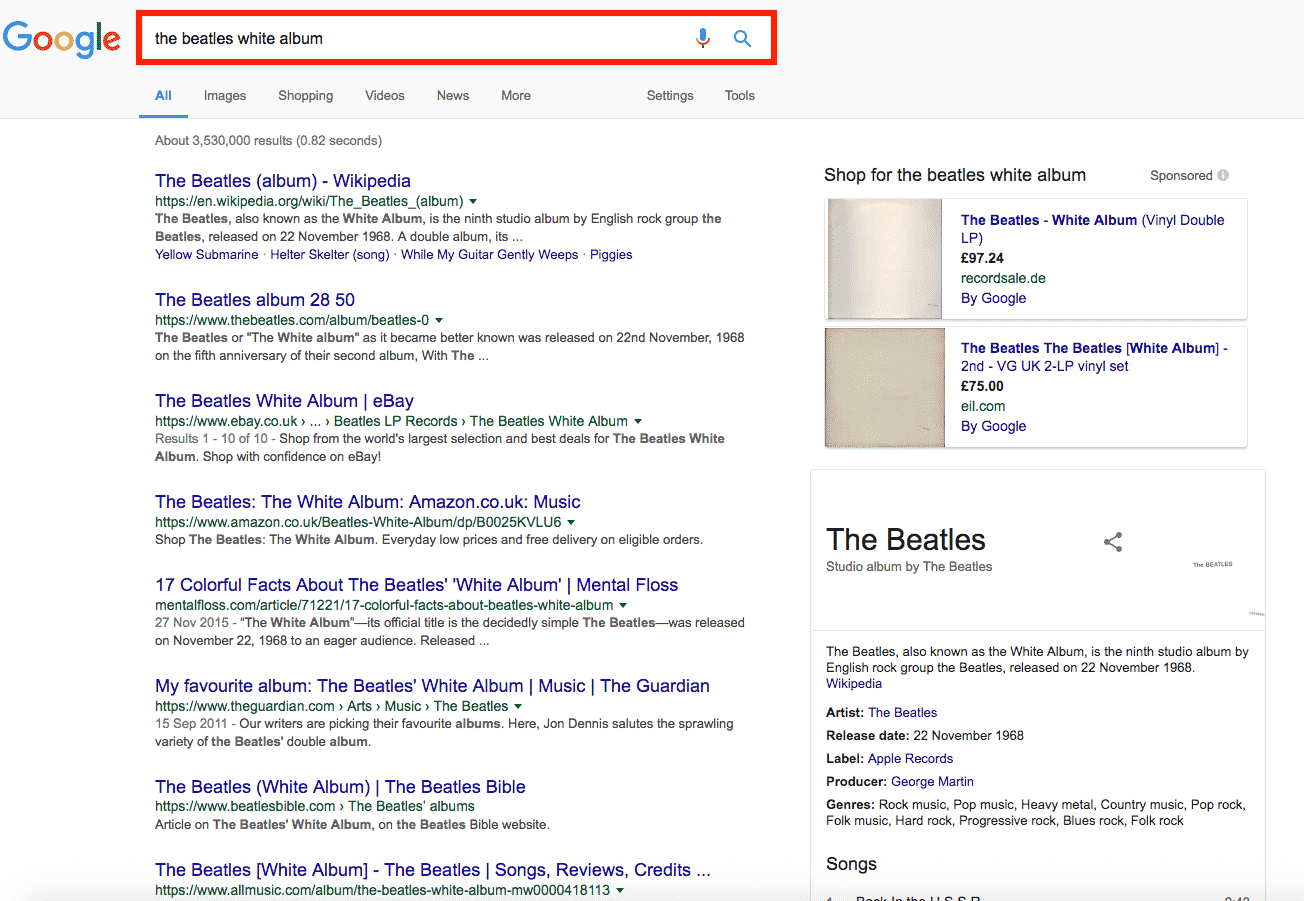This screenshot has width=1304, height=901.
Task: Open Piggies sitelink
Action: 611,255
